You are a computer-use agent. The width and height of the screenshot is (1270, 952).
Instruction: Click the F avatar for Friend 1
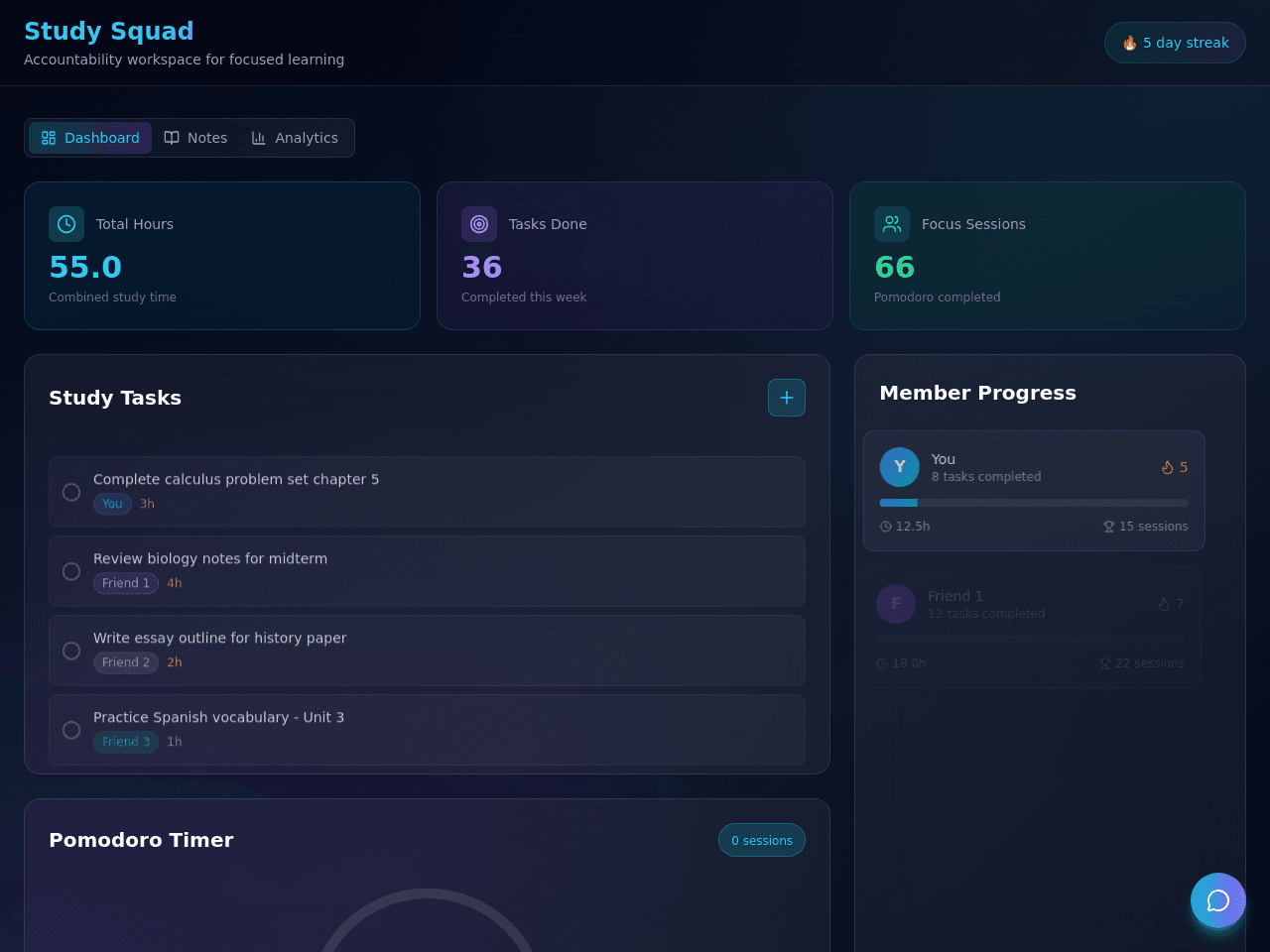point(896,604)
